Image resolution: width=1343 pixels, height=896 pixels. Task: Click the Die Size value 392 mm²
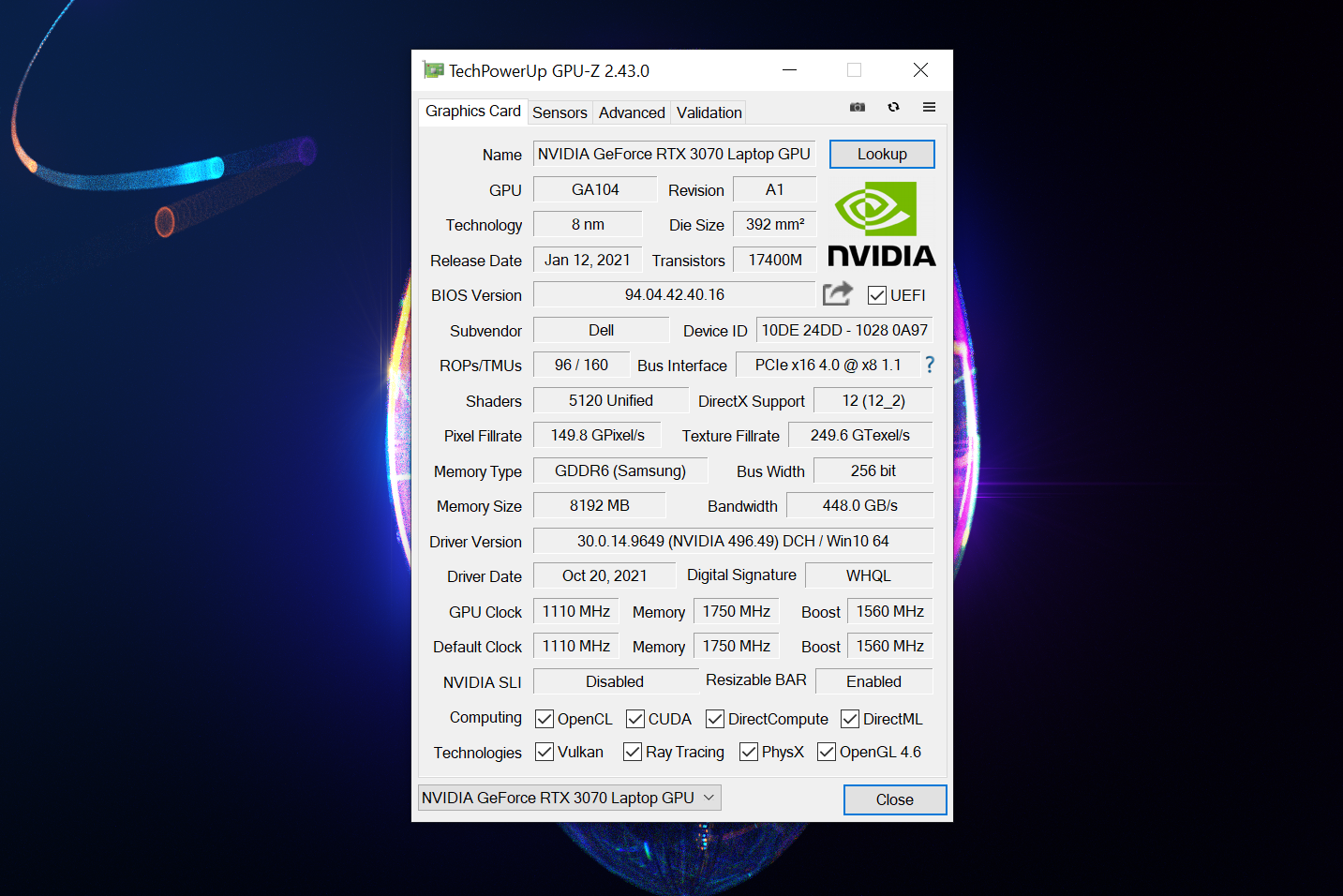point(774,224)
